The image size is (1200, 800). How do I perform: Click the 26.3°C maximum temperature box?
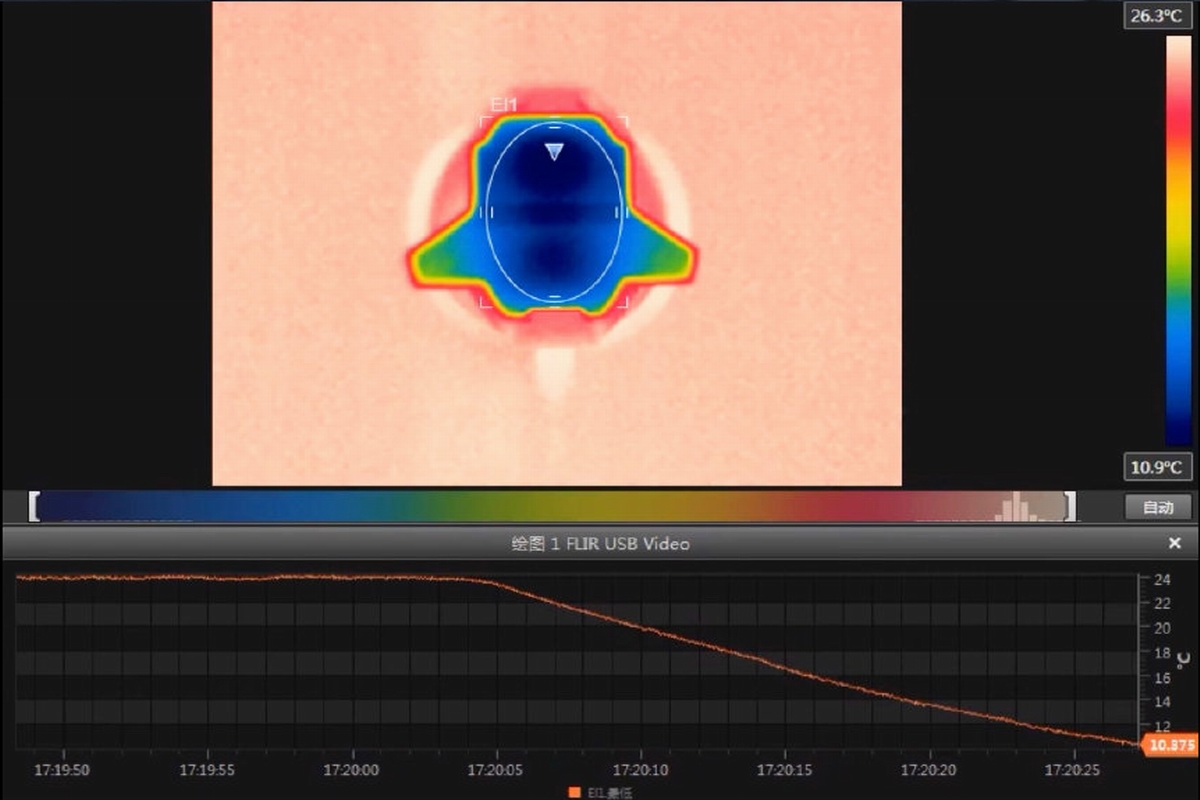[x=1158, y=16]
